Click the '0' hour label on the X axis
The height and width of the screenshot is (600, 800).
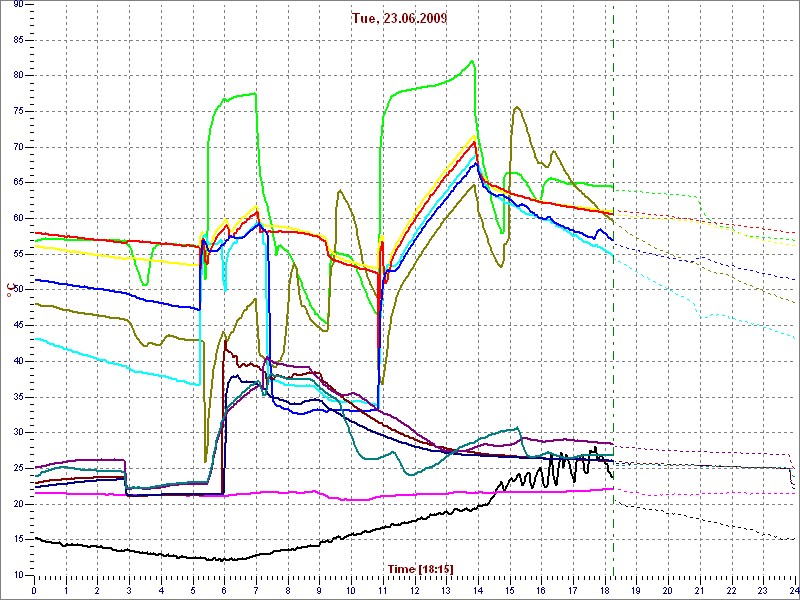(34, 588)
